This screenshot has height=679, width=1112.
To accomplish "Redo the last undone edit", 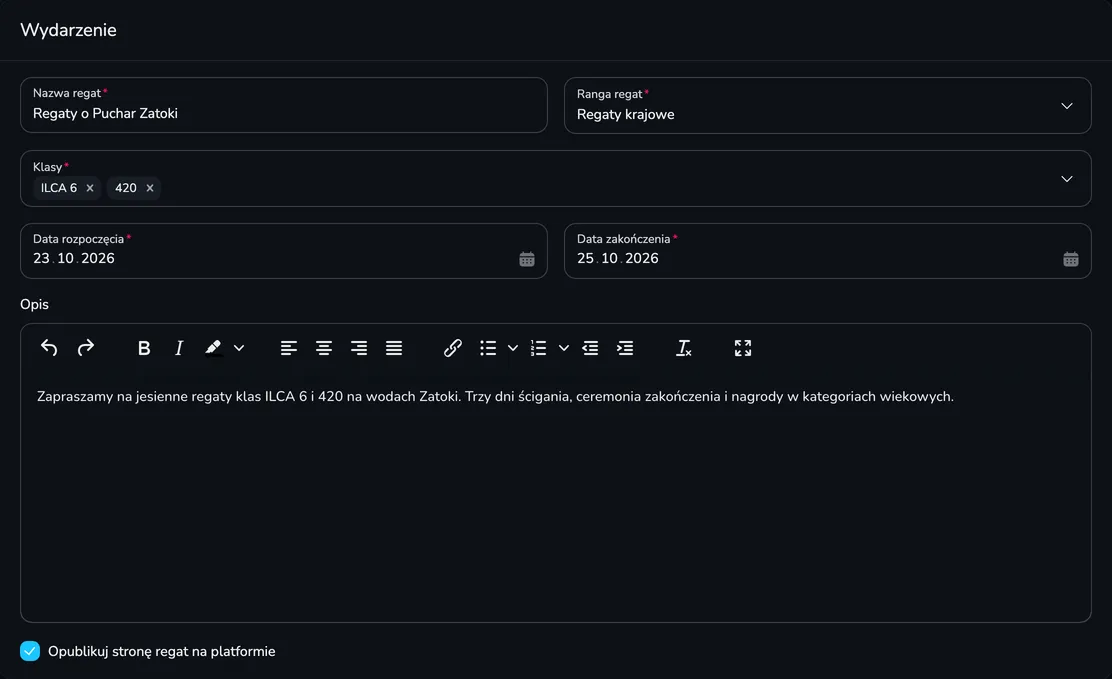I will point(86,348).
